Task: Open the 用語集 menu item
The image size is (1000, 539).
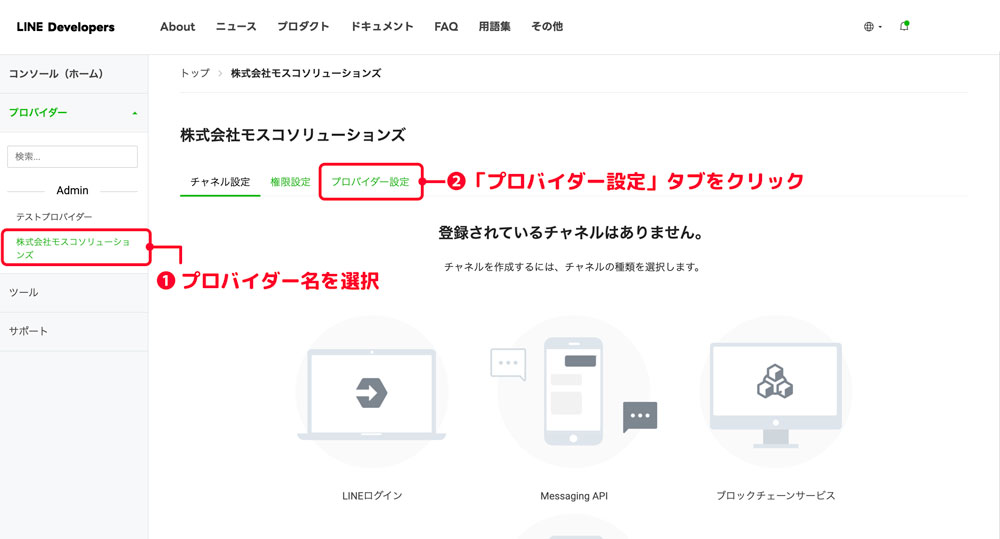Action: (x=494, y=27)
